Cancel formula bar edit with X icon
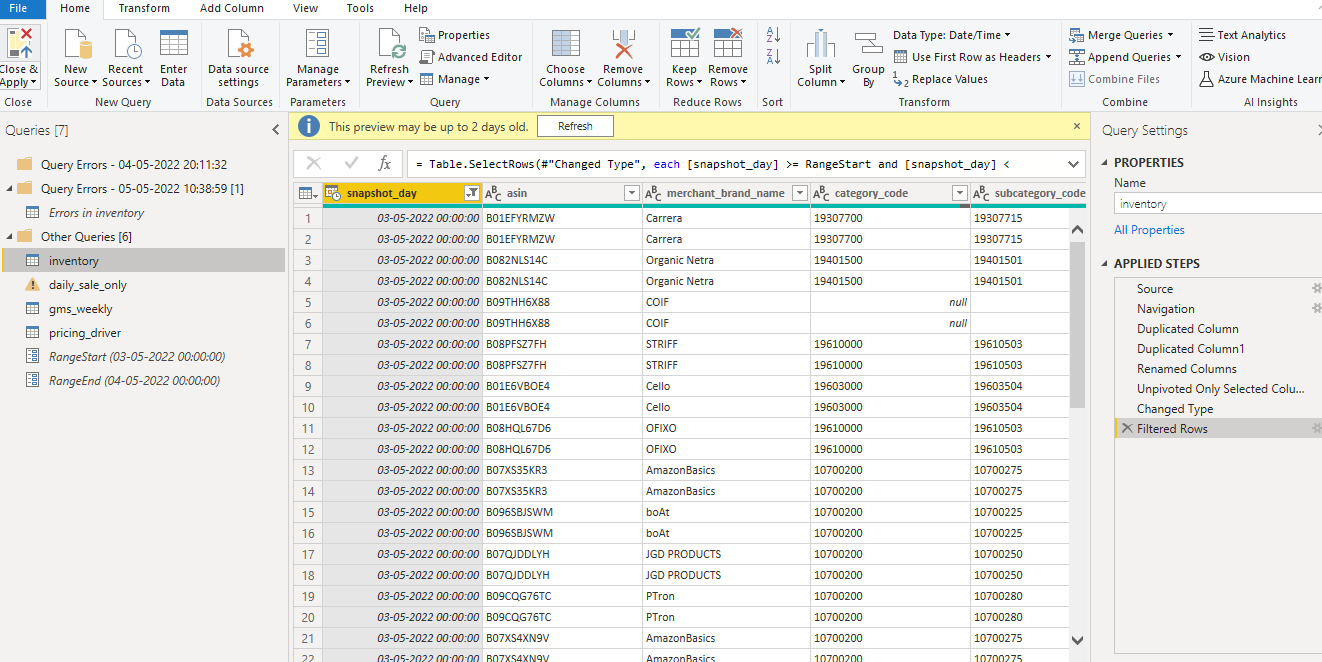The image size is (1322, 662). click(x=314, y=164)
